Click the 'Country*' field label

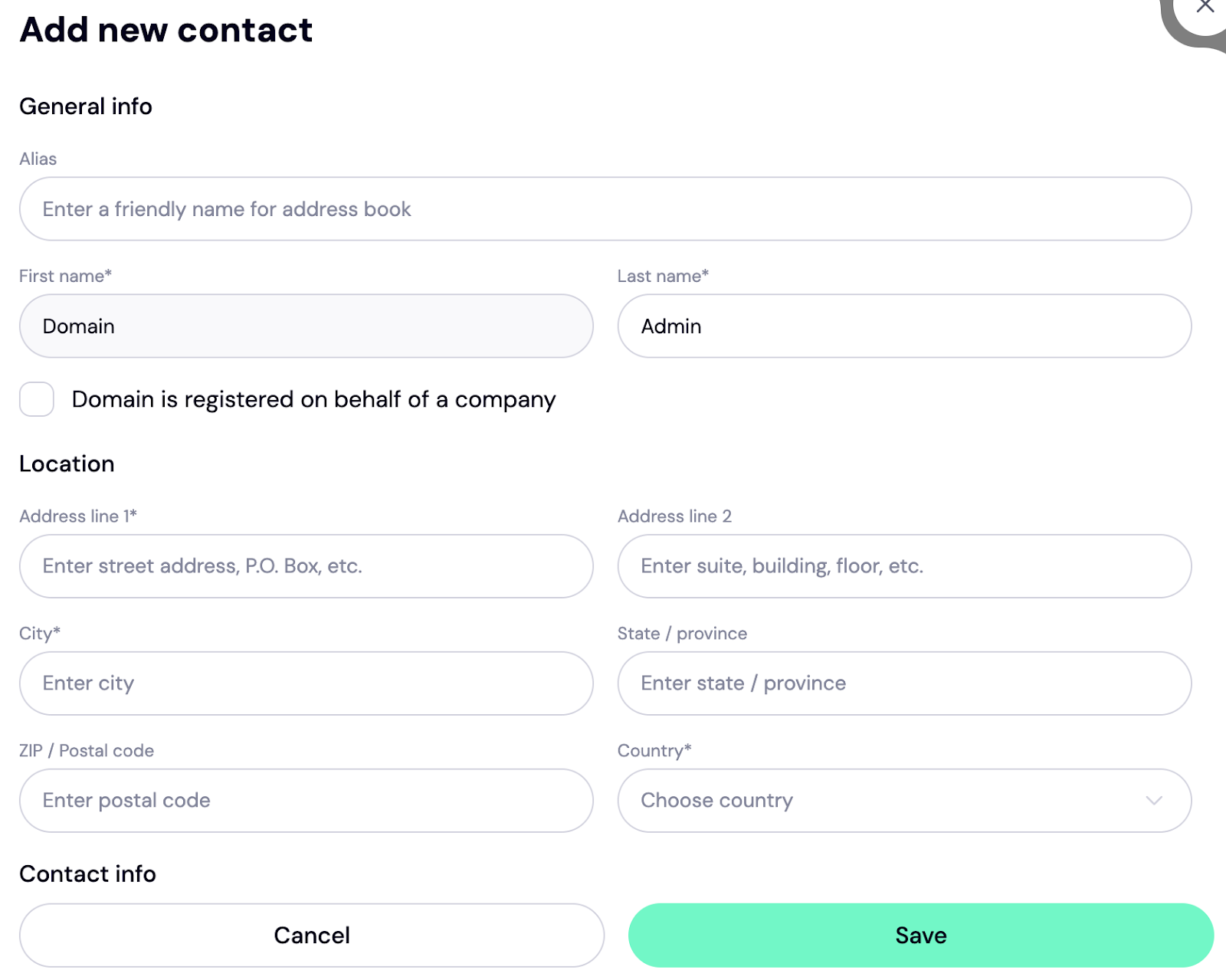click(x=654, y=751)
